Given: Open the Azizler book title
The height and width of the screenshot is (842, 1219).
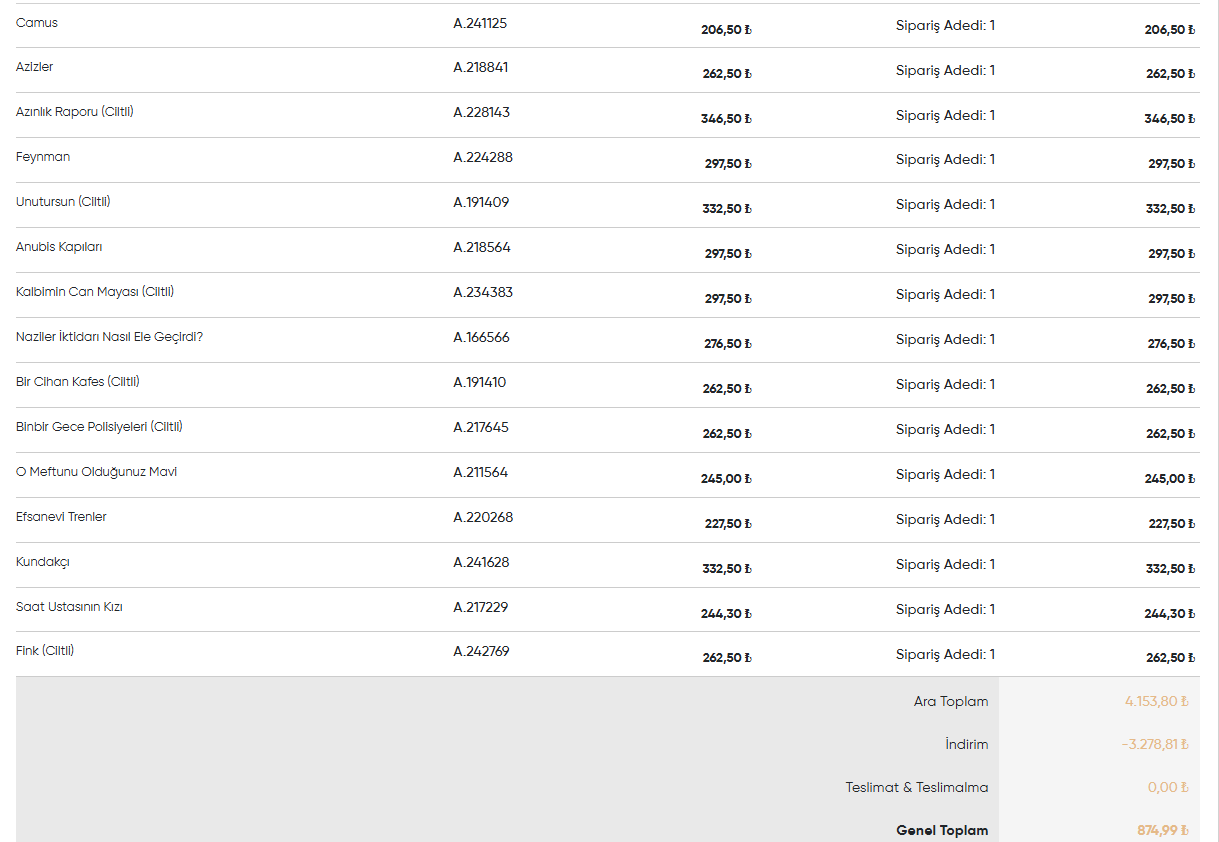Looking at the screenshot, I should point(35,67).
